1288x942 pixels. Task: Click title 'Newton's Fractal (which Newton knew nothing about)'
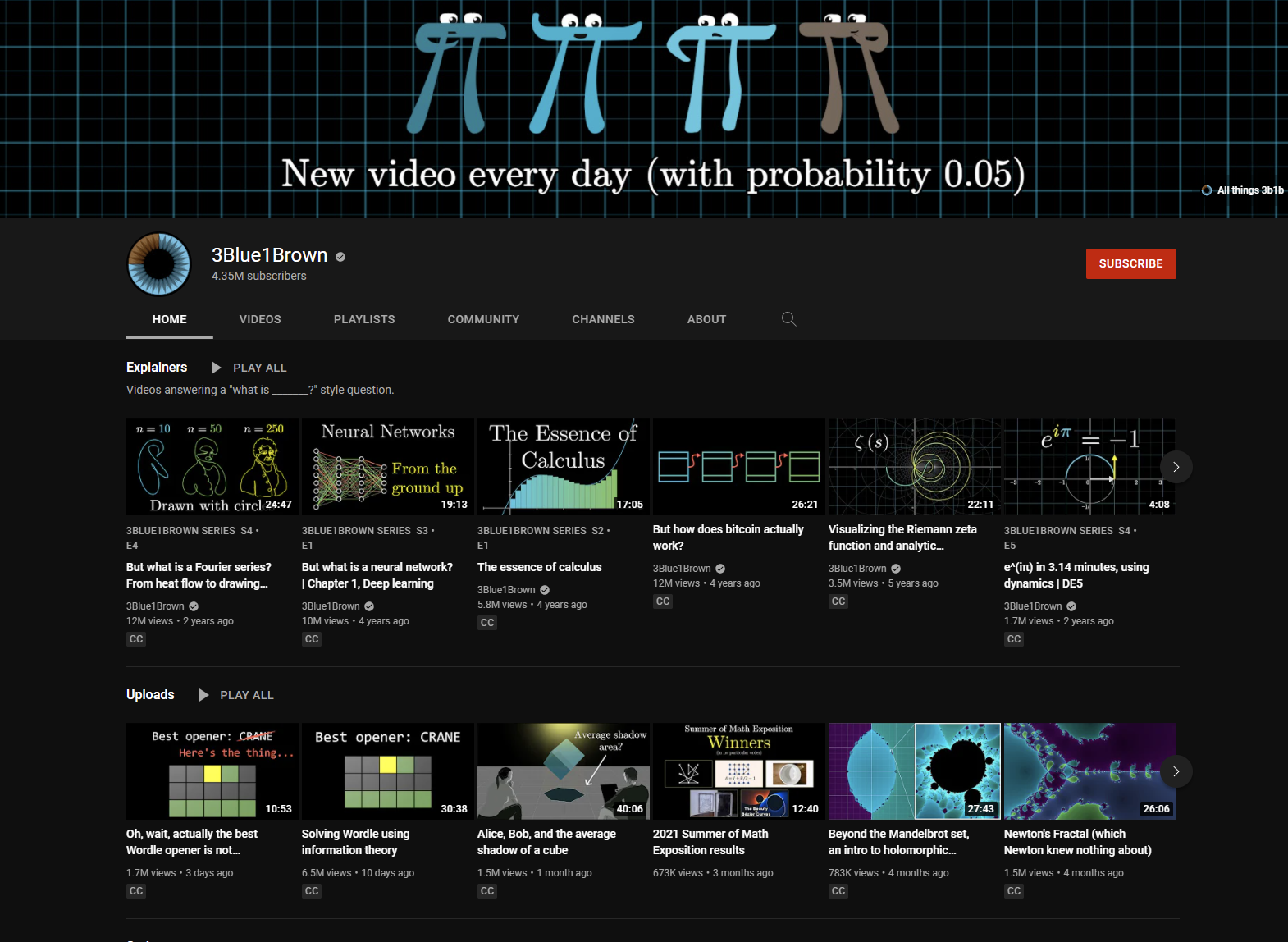[1078, 842]
